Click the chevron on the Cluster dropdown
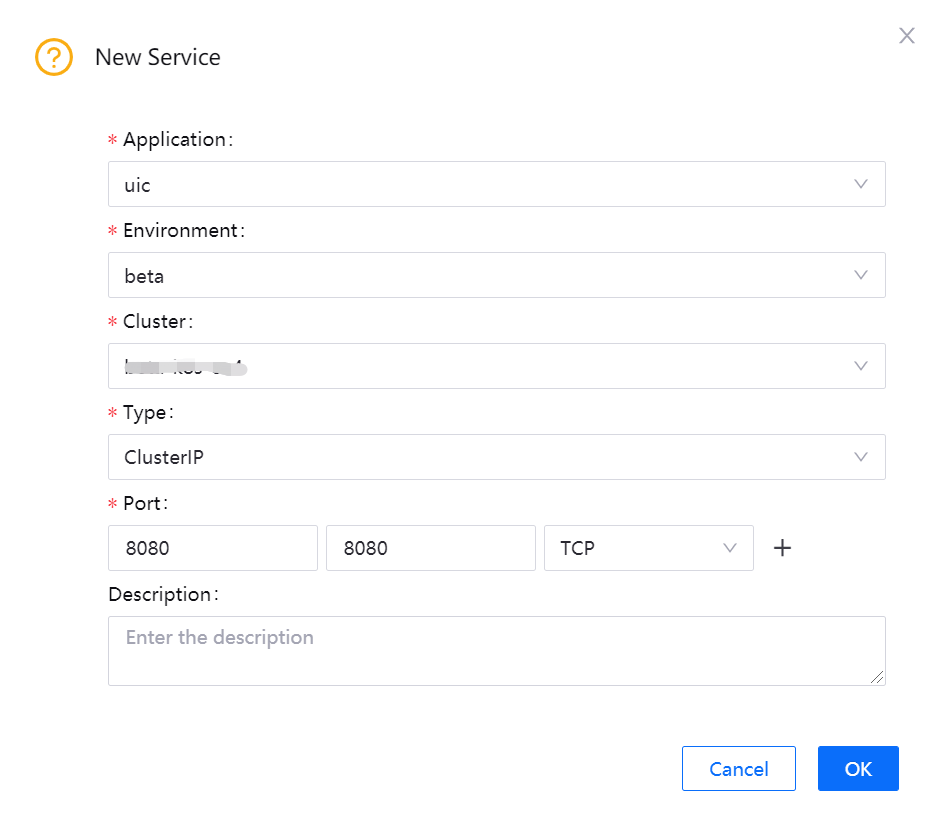 (860, 366)
